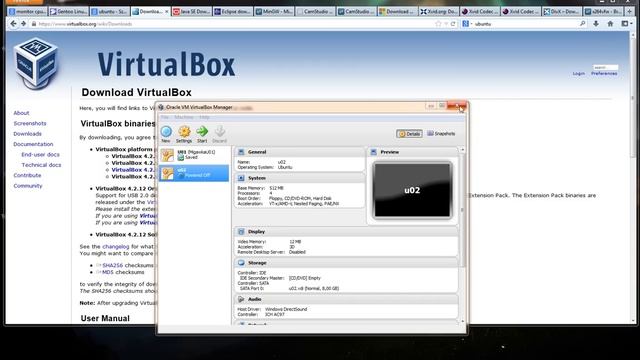Click the browser home icon
This screenshot has width=640, height=360.
(610, 24)
